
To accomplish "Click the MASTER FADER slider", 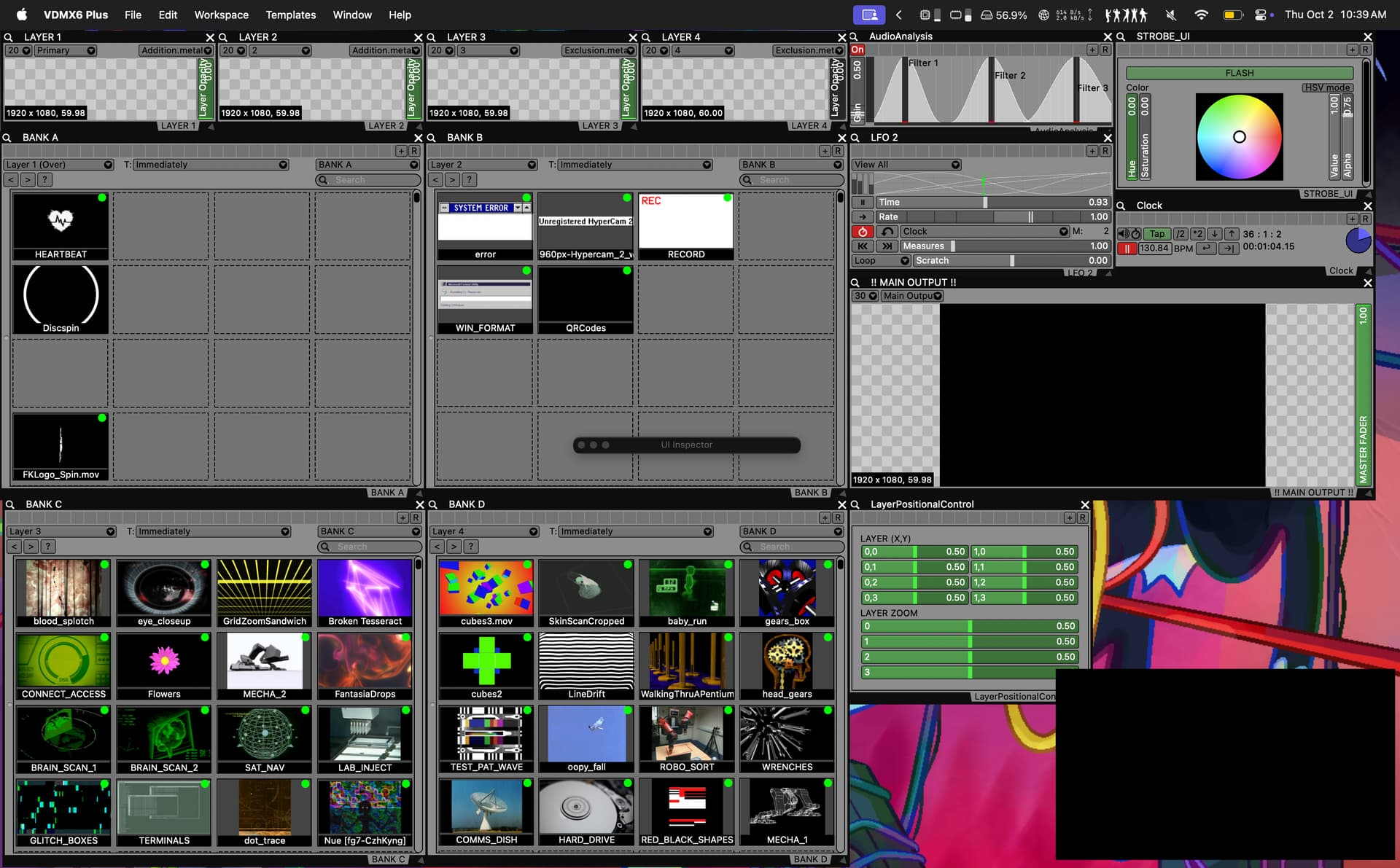I will click(x=1362, y=394).
